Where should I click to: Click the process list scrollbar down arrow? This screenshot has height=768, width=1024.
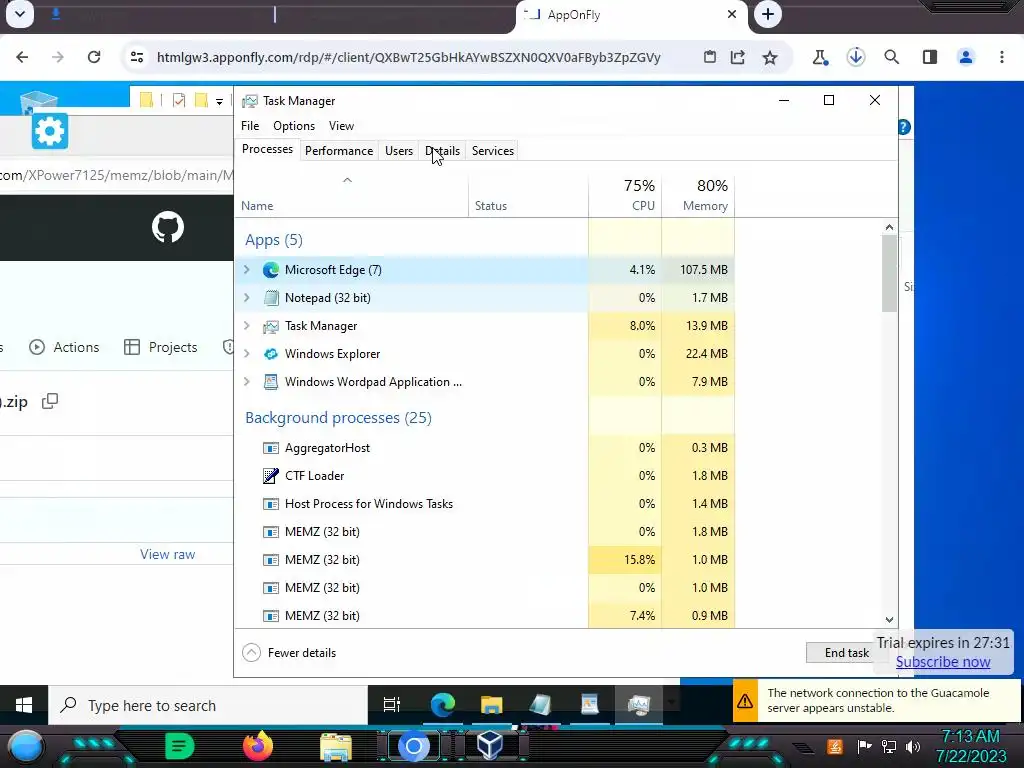point(889,620)
